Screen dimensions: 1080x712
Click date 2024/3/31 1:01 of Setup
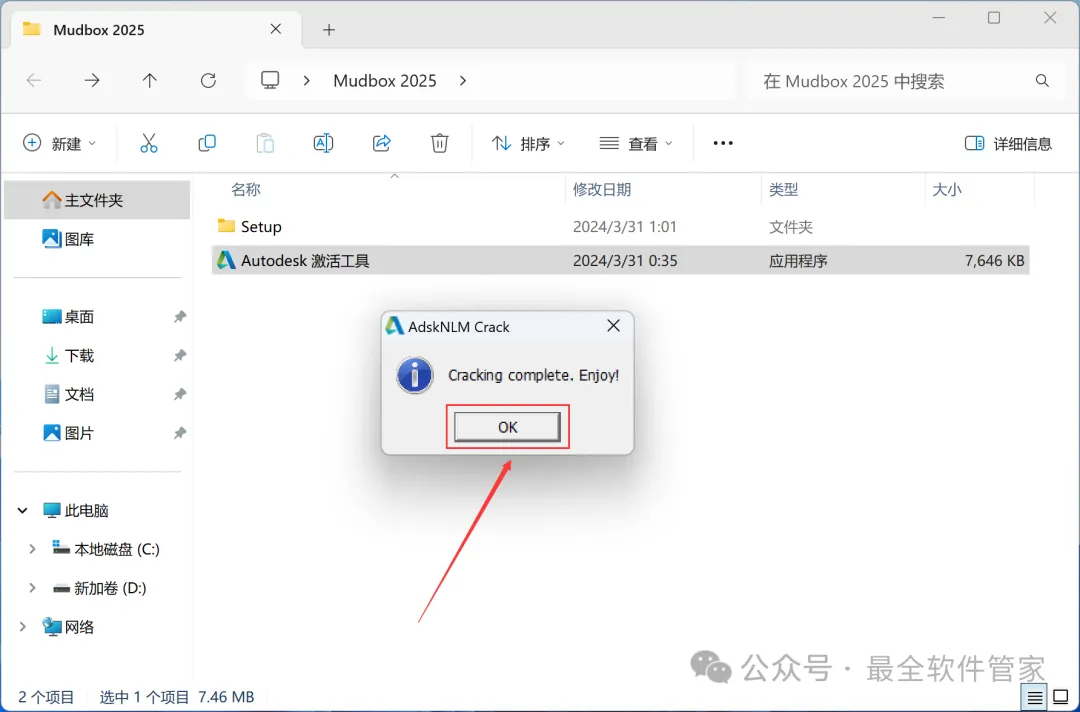tap(625, 227)
